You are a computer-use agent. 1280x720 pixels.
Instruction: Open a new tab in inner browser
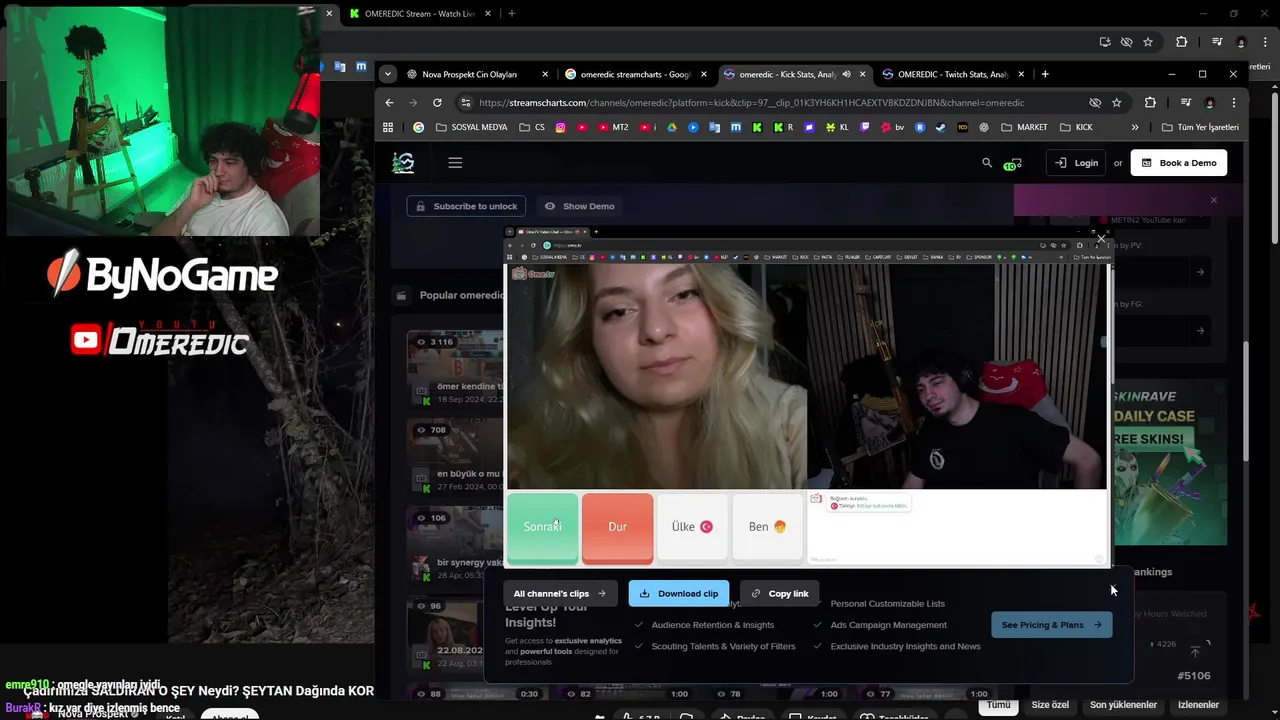1045,74
